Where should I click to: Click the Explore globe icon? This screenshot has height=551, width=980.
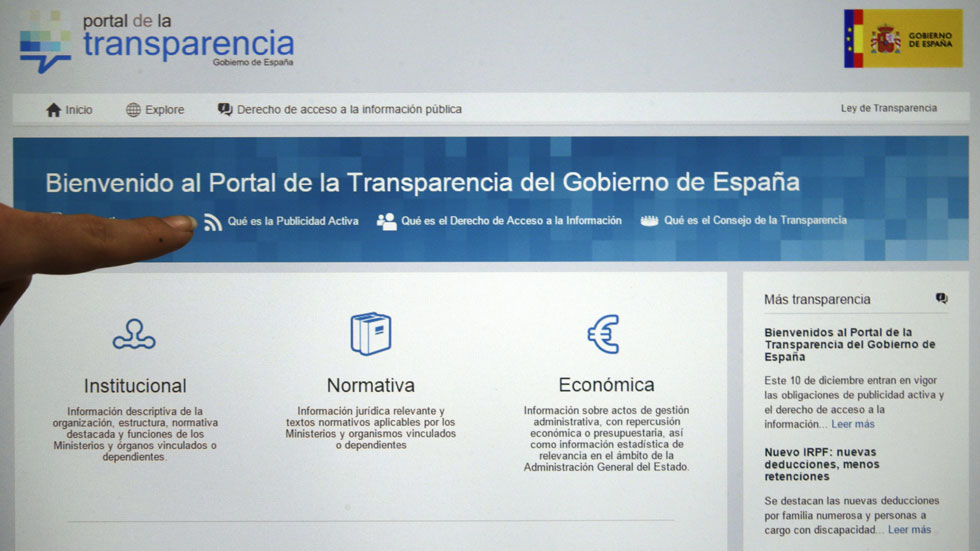[x=133, y=110]
